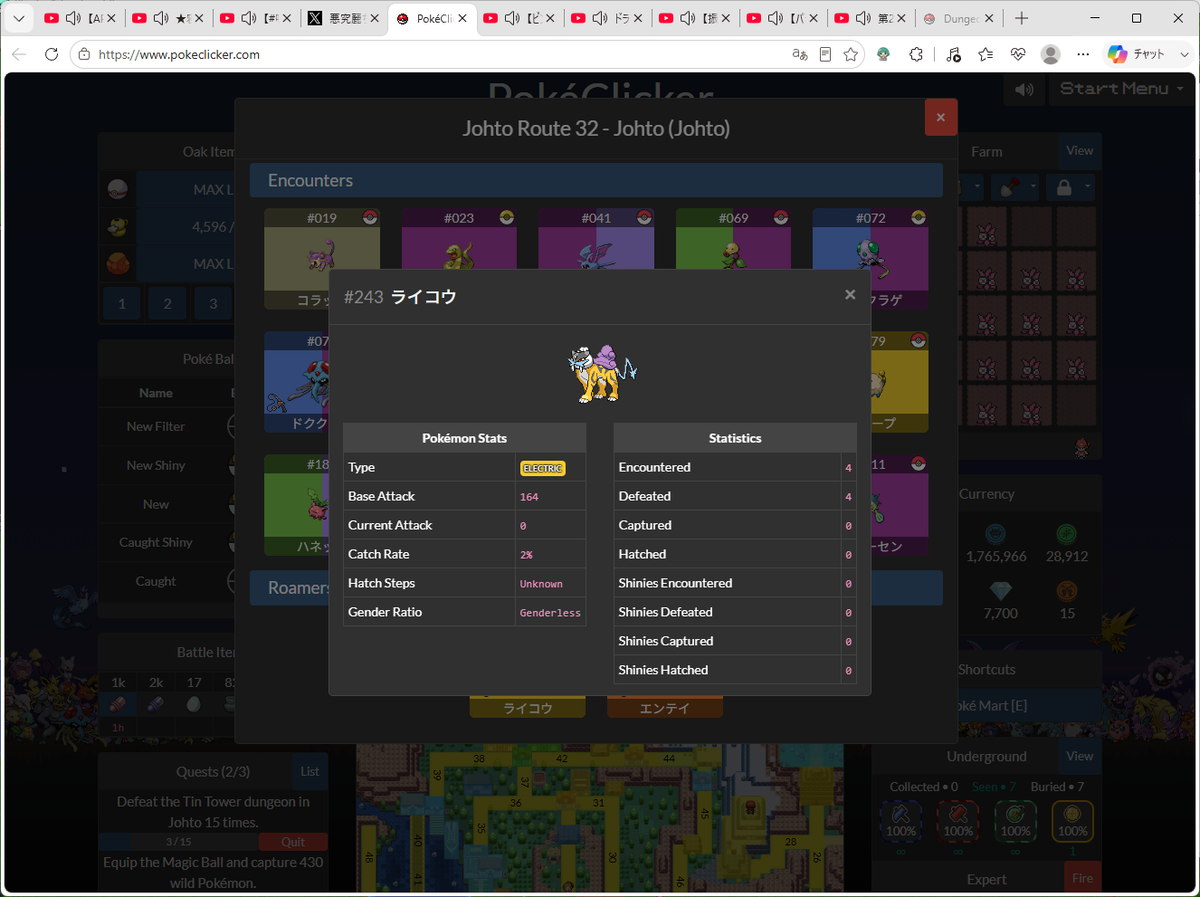Mute the YouTube tab starting with ★

click(161, 19)
